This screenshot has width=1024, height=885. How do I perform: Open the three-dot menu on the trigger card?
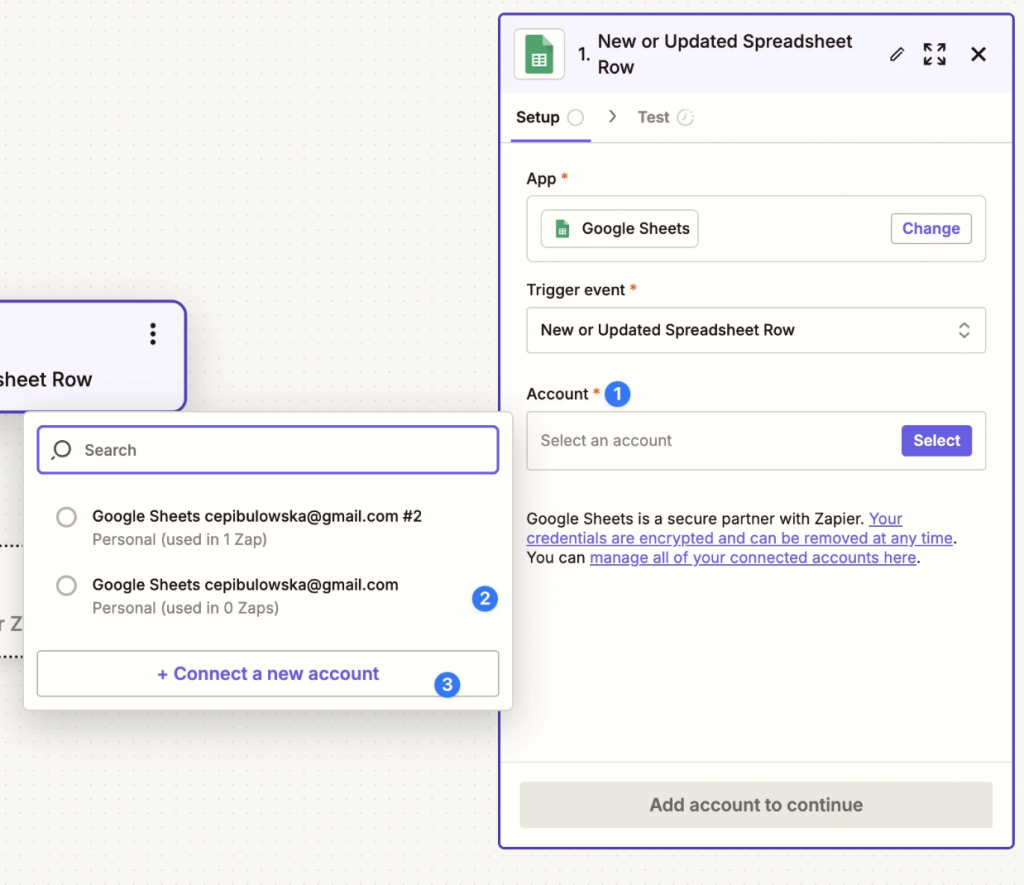pos(152,334)
